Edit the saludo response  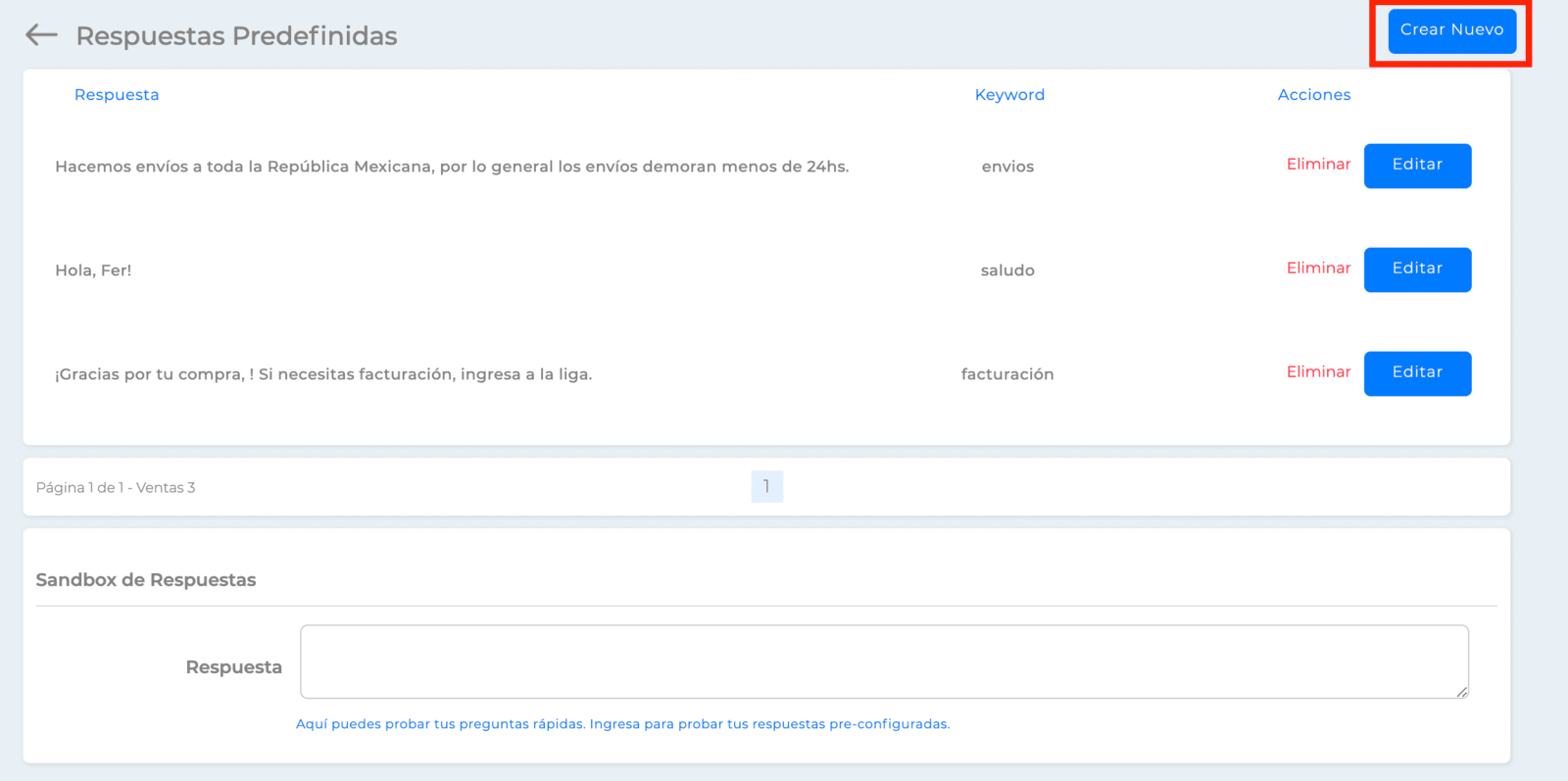point(1417,269)
